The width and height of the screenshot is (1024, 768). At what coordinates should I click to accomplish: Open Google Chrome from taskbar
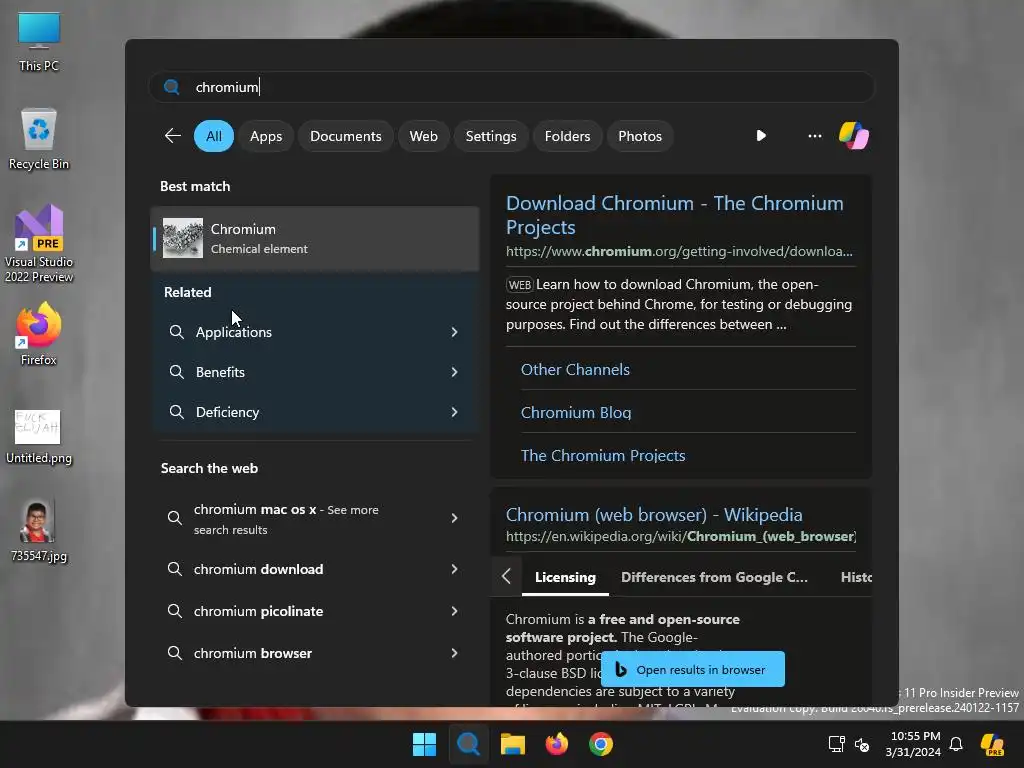click(x=601, y=744)
